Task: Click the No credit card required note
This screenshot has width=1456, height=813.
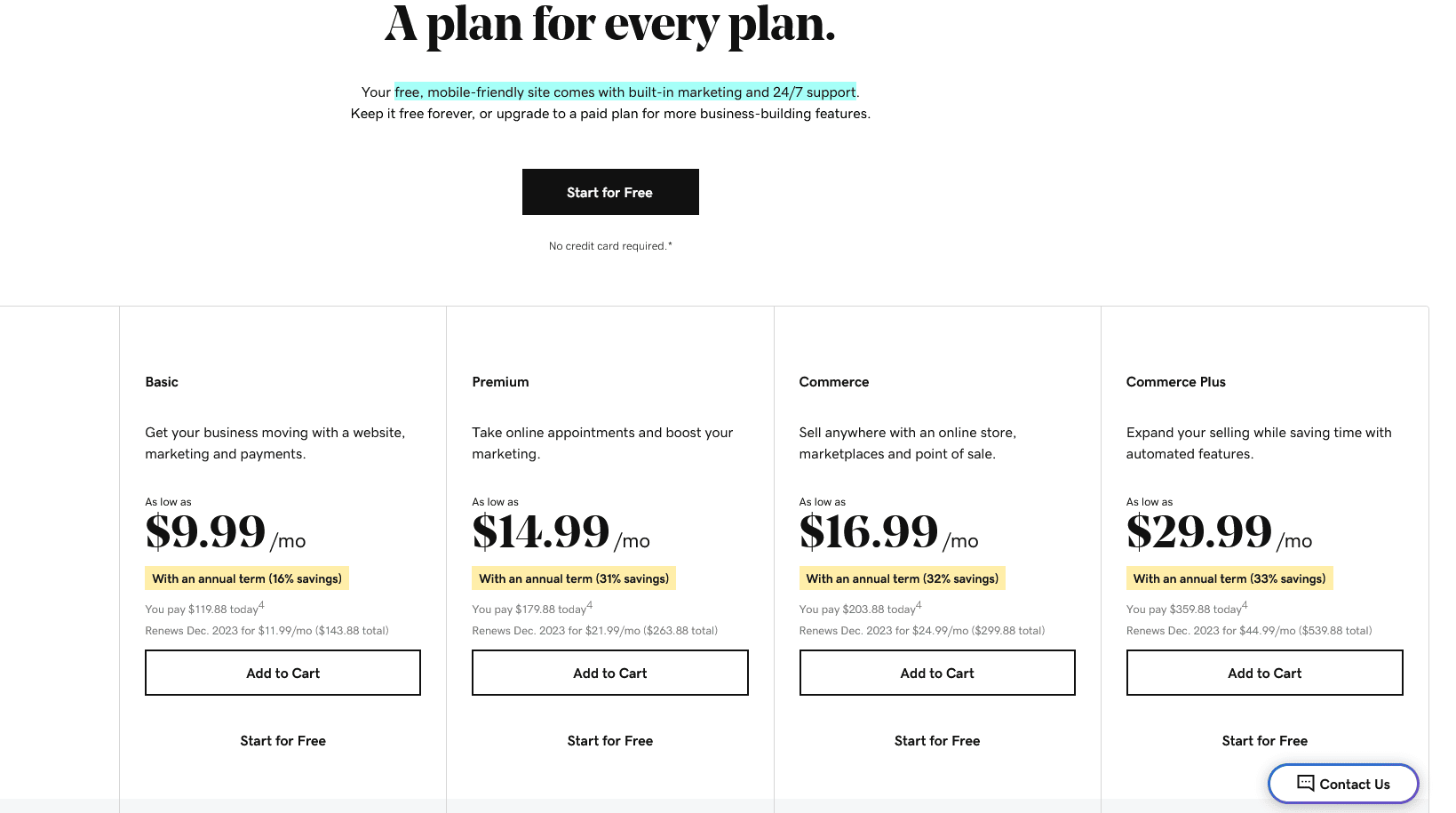Action: (610, 246)
